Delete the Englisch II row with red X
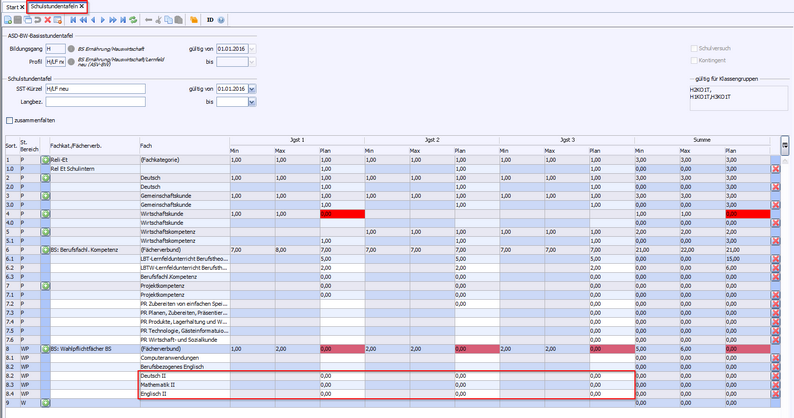 pyautogui.click(x=775, y=395)
